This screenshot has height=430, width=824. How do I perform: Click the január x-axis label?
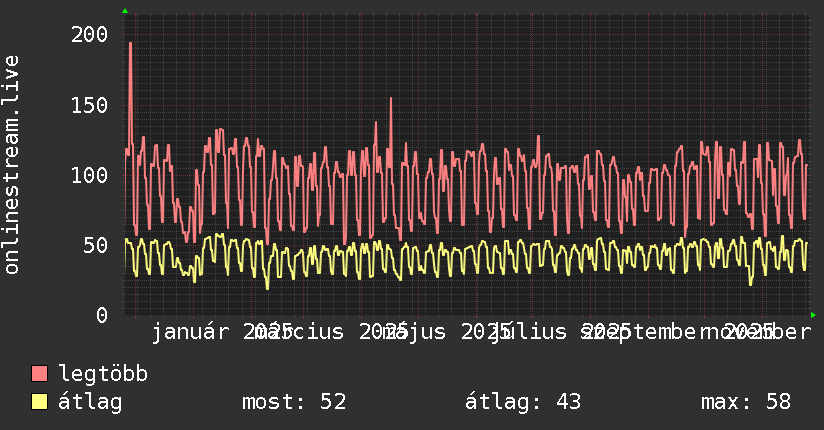point(191,332)
